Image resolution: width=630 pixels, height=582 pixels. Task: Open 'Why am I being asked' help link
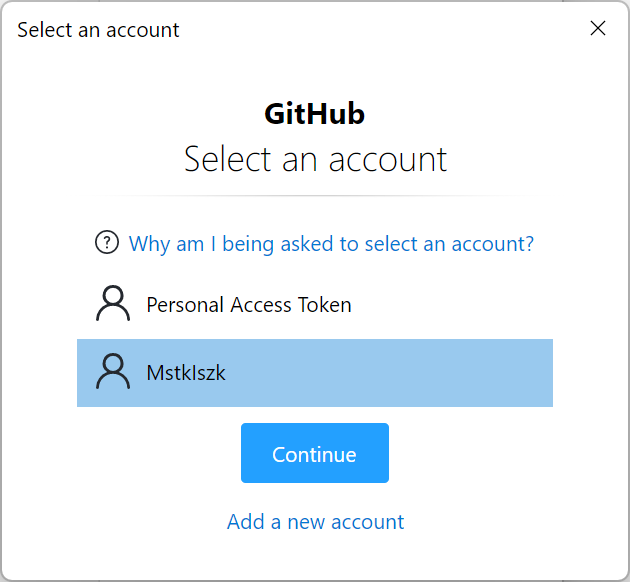(331, 244)
